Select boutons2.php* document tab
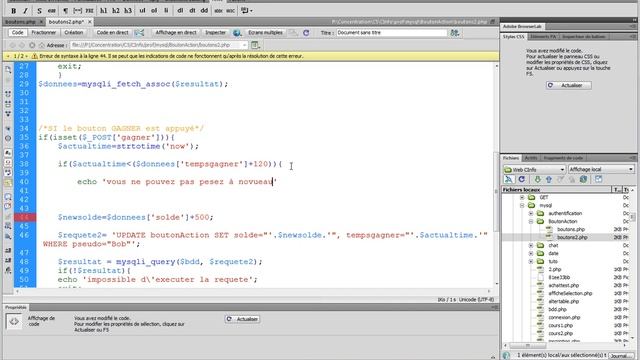 [x=66, y=22]
